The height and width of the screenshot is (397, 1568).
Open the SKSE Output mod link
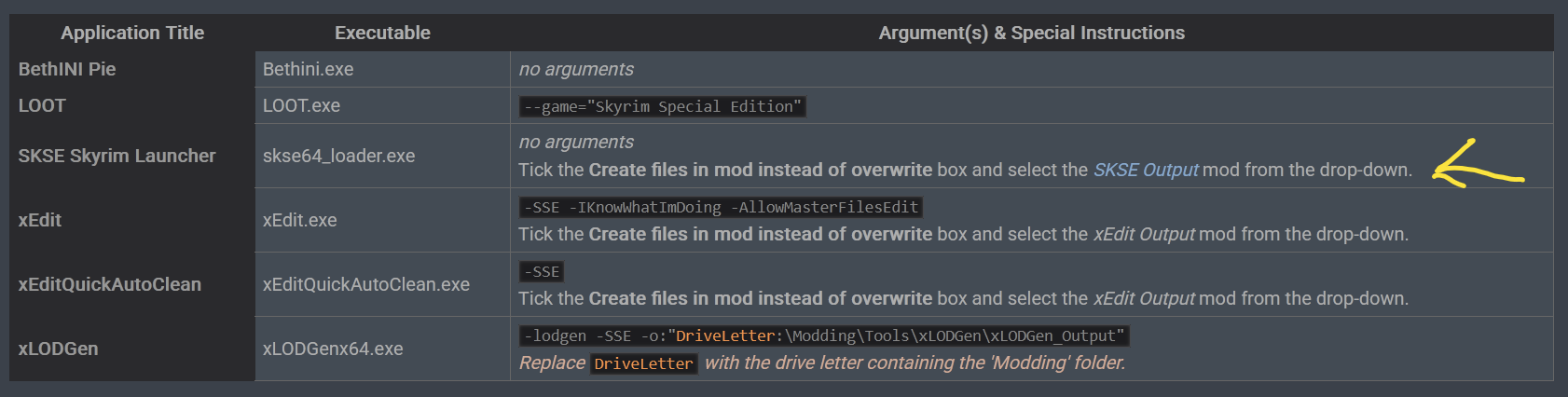point(1146,170)
